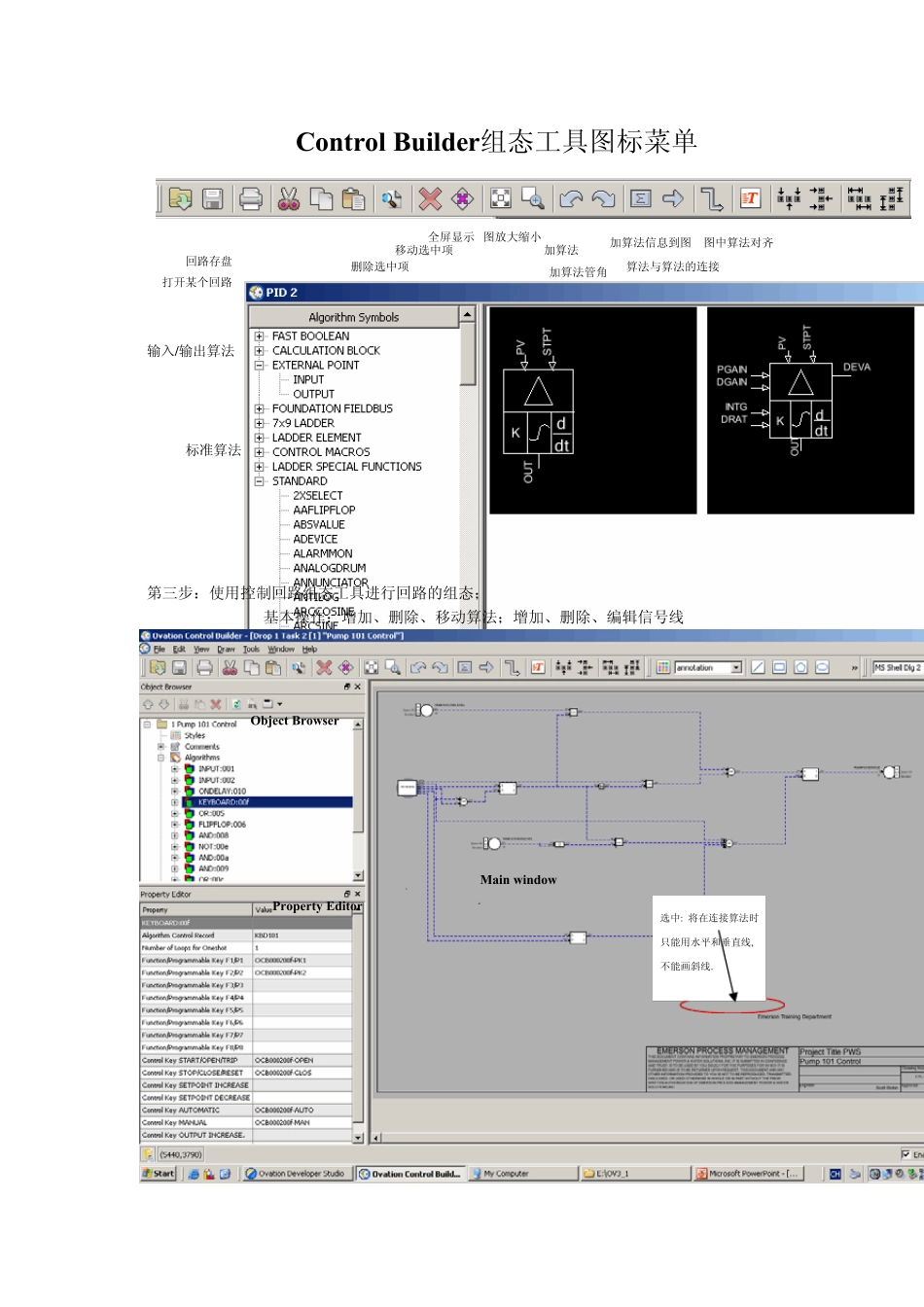Expand the FOUNDATION FIELDBUS node
This screenshot has height=1307, width=924.
tap(260, 409)
